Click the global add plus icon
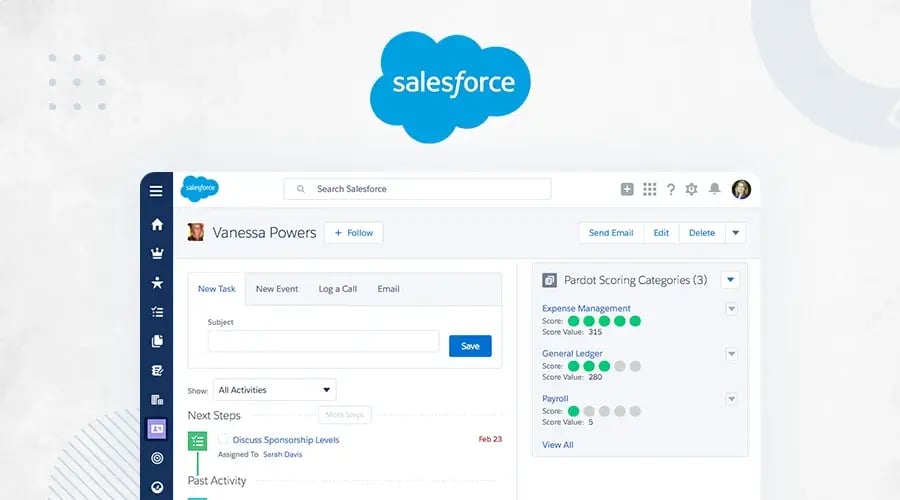 pos(627,189)
